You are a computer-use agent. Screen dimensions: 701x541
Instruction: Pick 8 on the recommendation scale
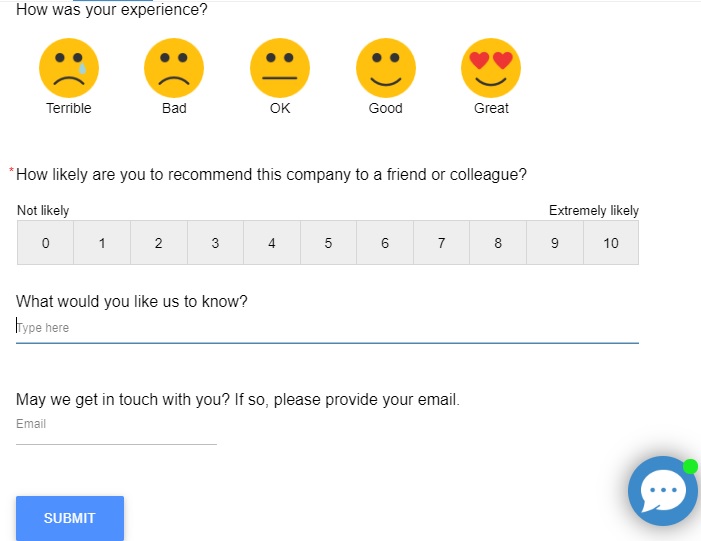498,243
